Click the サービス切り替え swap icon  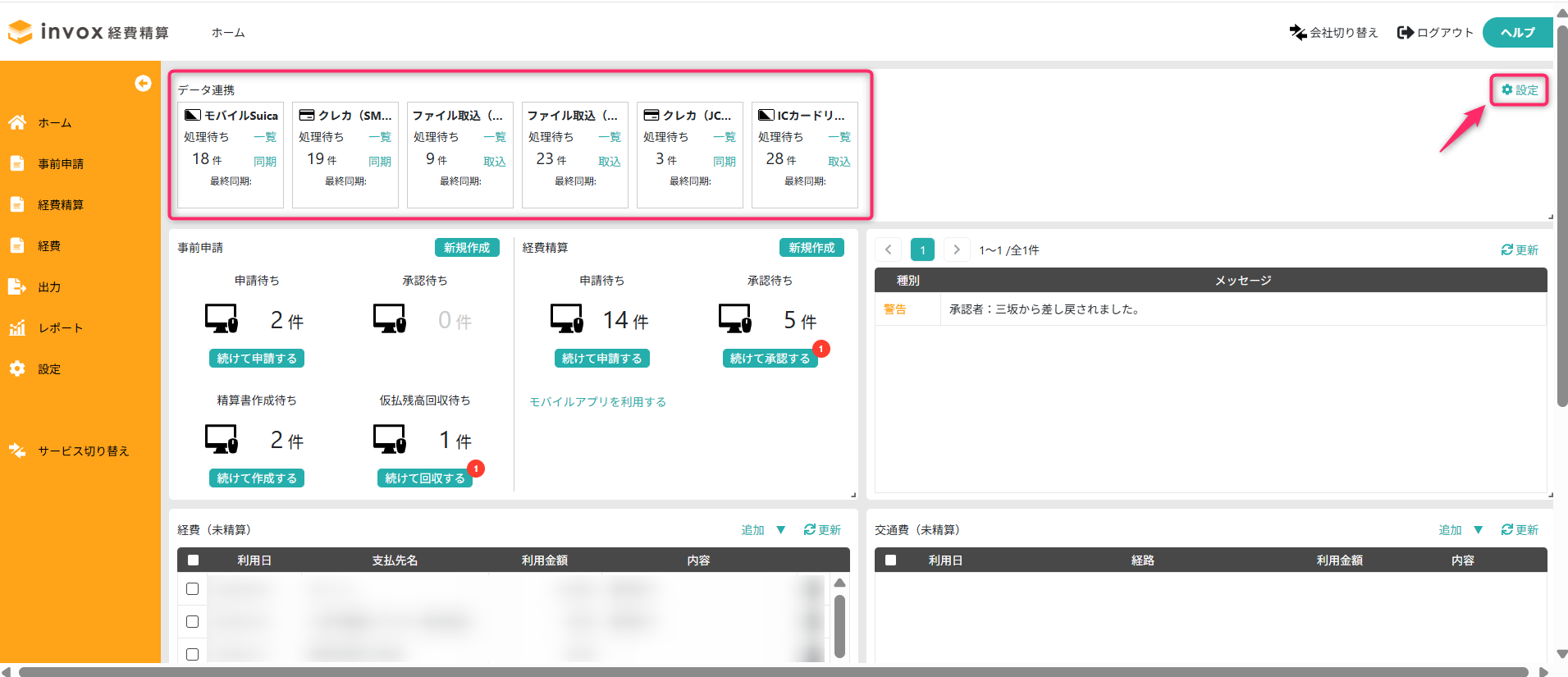point(17,451)
